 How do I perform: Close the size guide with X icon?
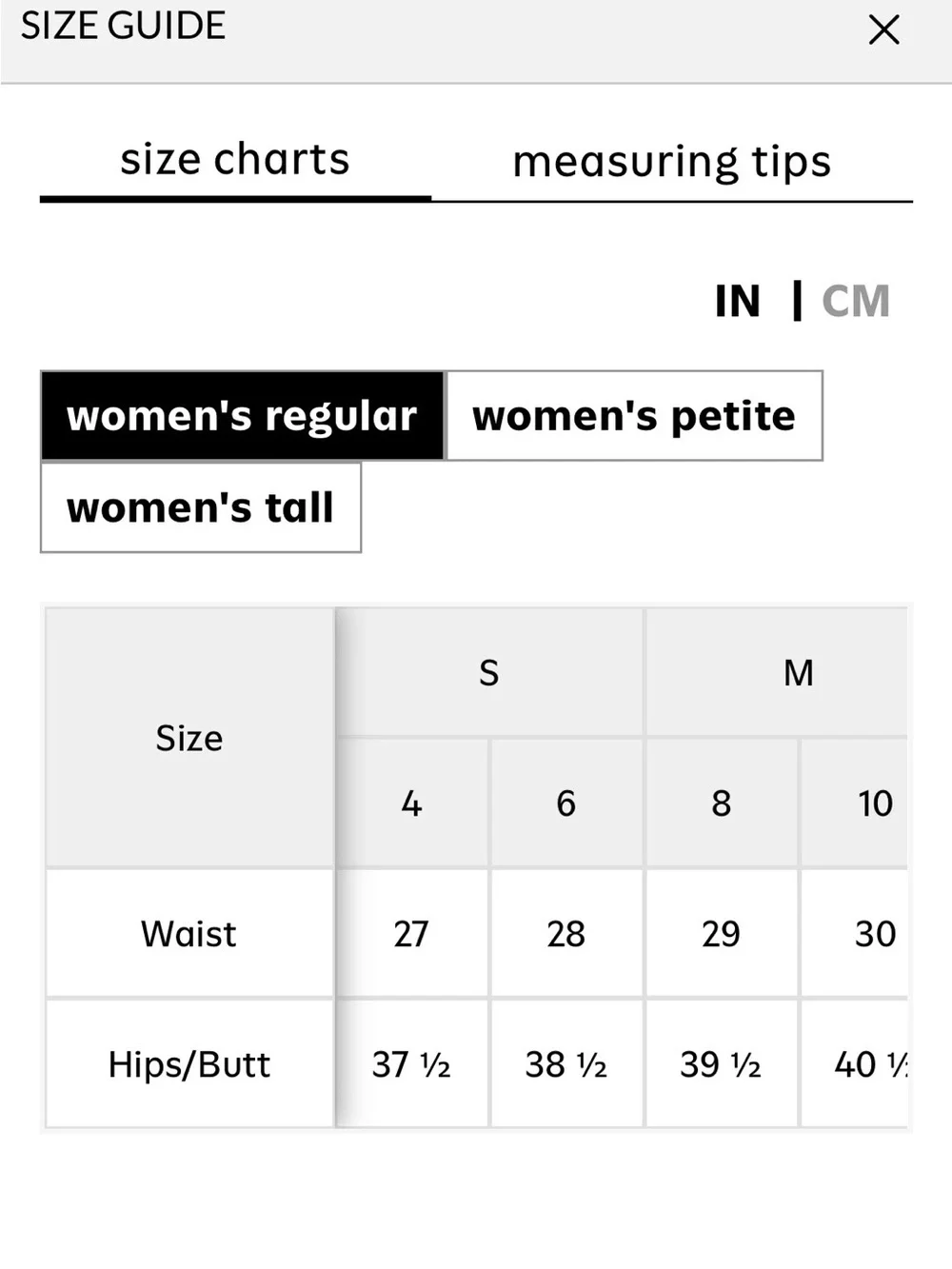[x=883, y=30]
